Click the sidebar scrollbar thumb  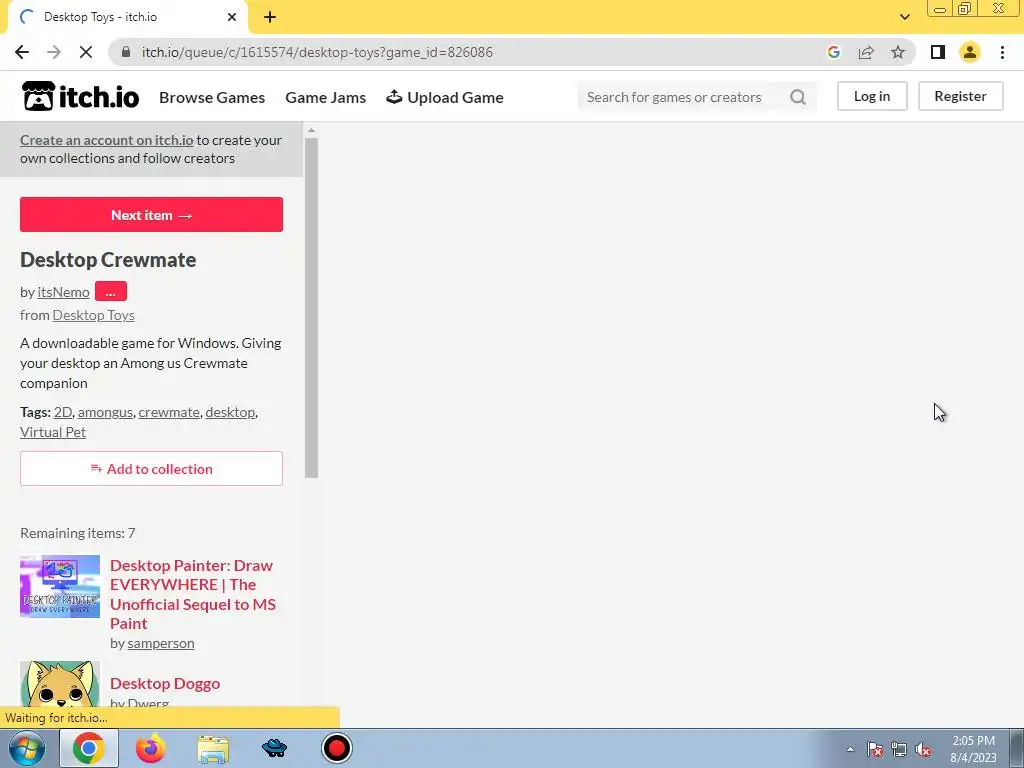point(312,307)
